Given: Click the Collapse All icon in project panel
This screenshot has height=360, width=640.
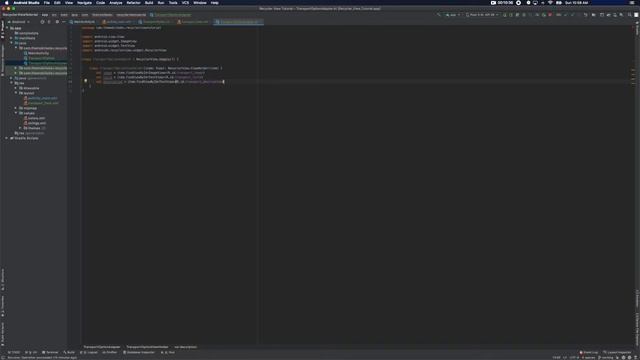Looking at the screenshot, I should pyautogui.click(x=49, y=22).
